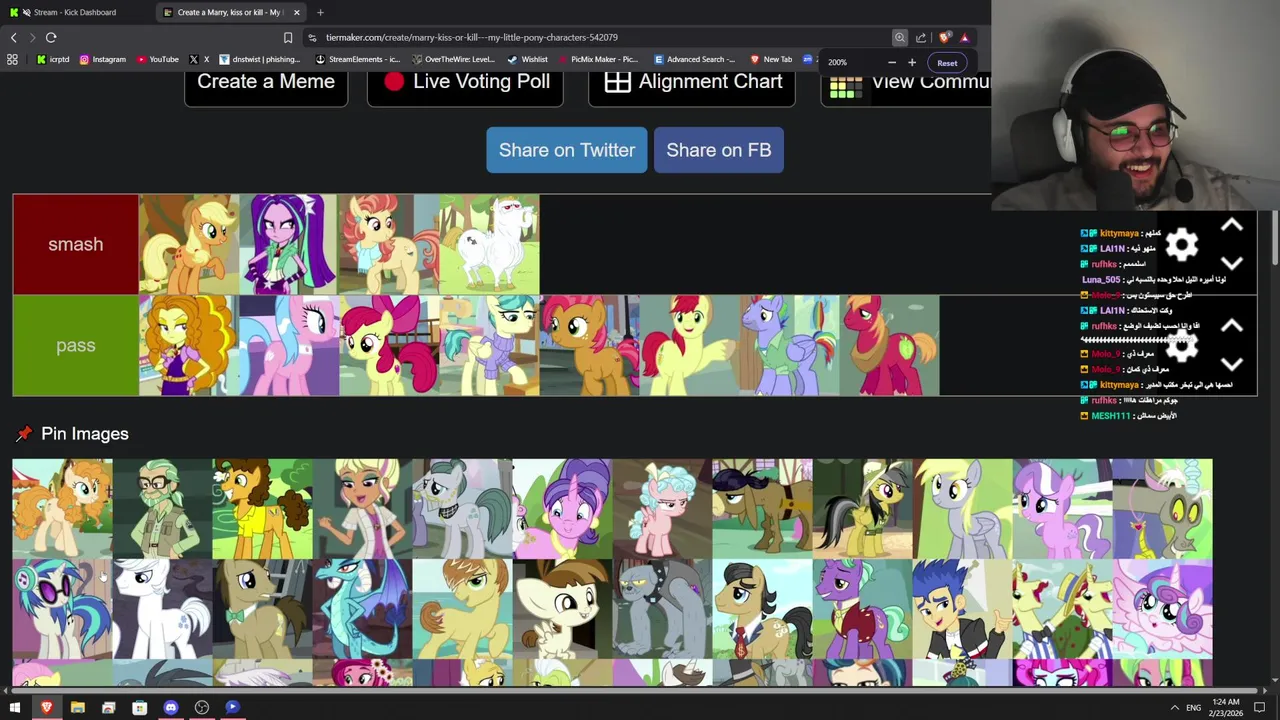
Task: Open File Explorer from taskbar
Action: (77, 707)
